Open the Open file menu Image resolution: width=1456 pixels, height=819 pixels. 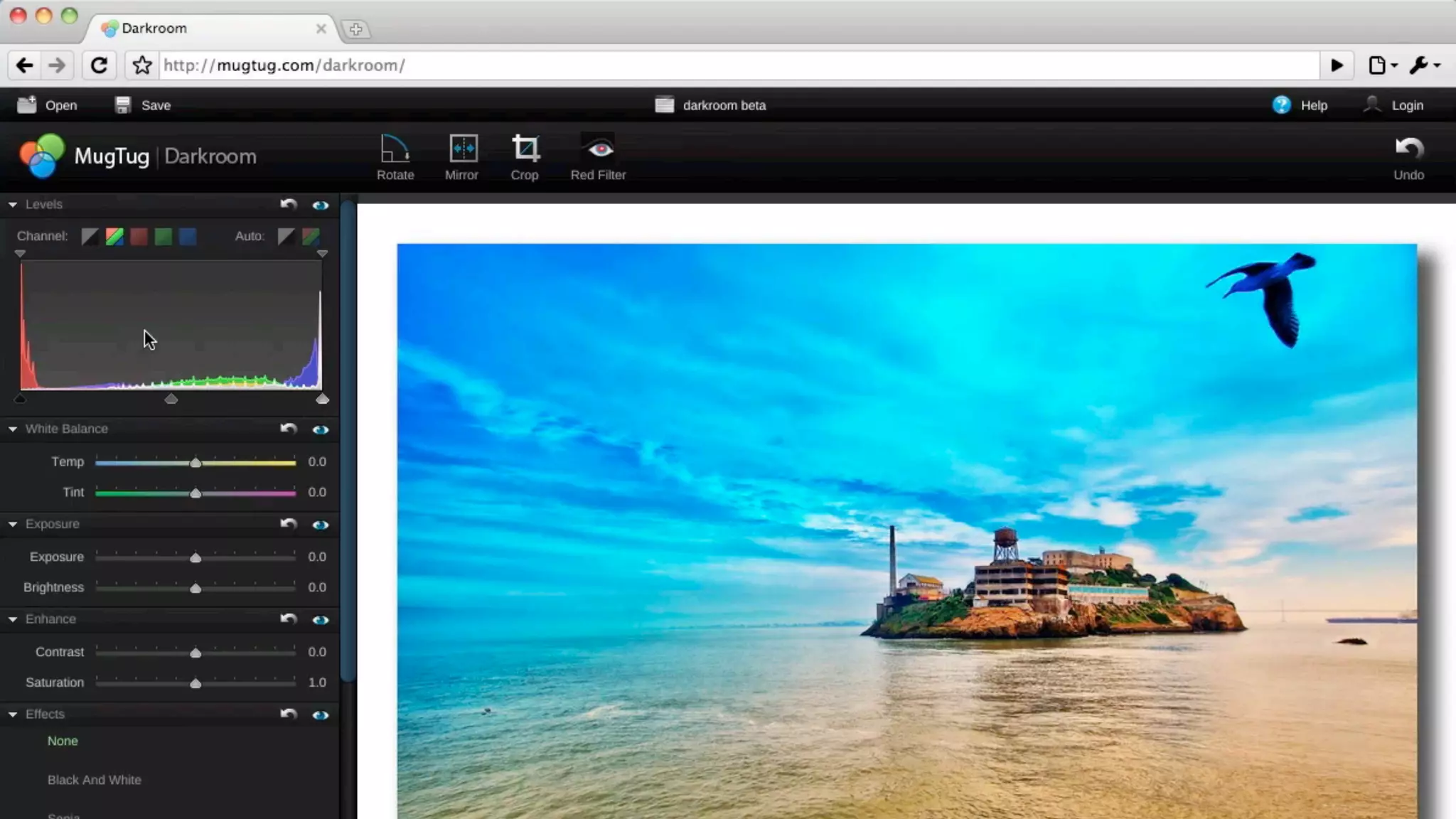47,105
